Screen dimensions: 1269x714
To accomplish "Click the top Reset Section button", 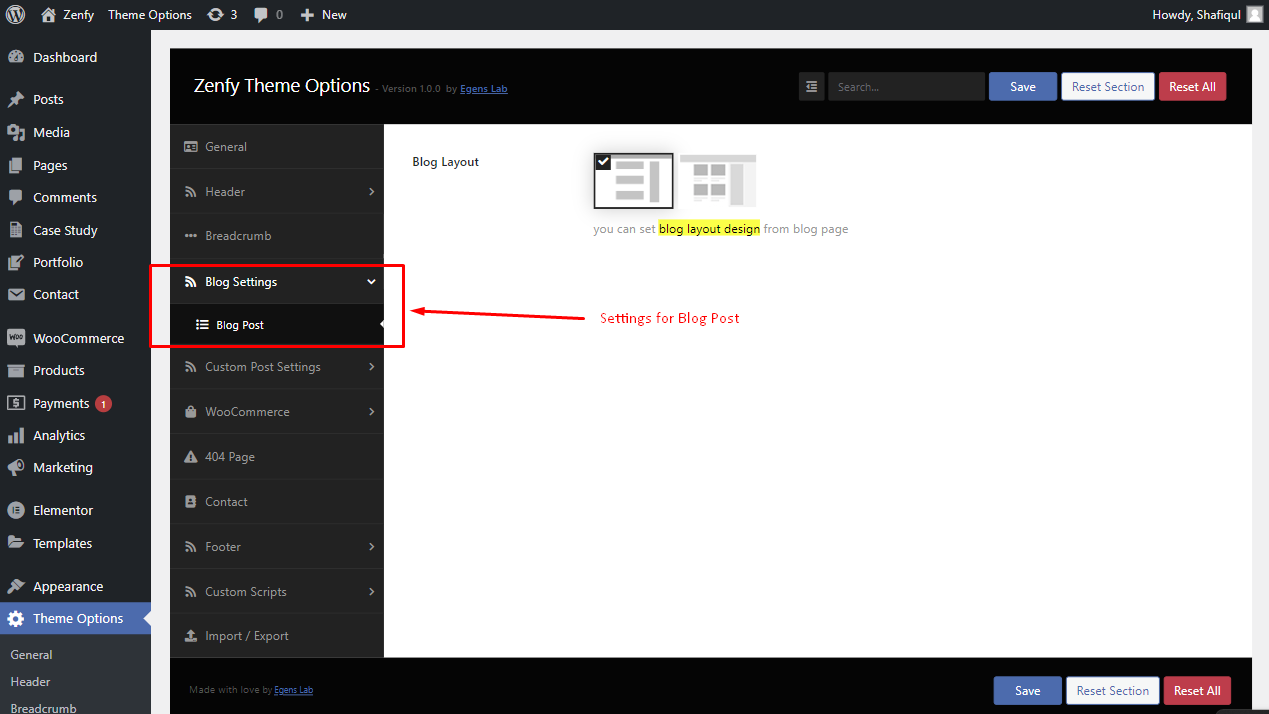I will (x=1108, y=87).
